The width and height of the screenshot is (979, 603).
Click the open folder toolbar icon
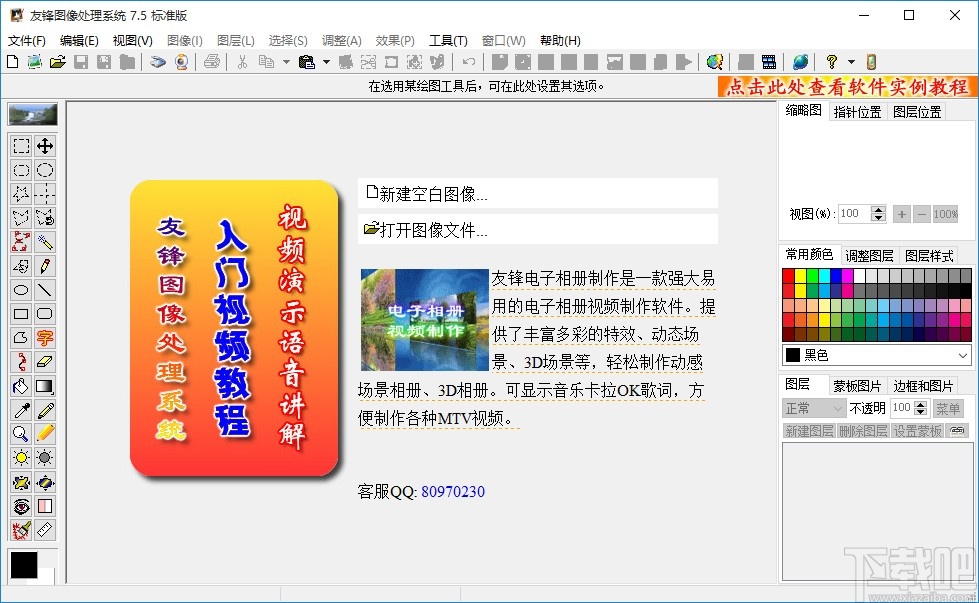57,62
